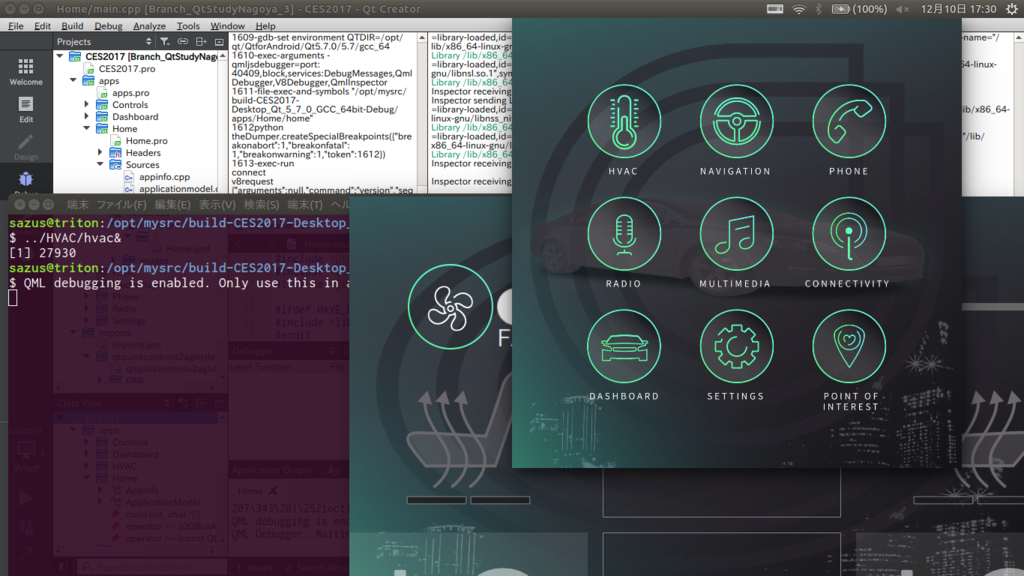The width and height of the screenshot is (1024, 576).
Task: Open the Settings gear app icon
Action: [736, 346]
